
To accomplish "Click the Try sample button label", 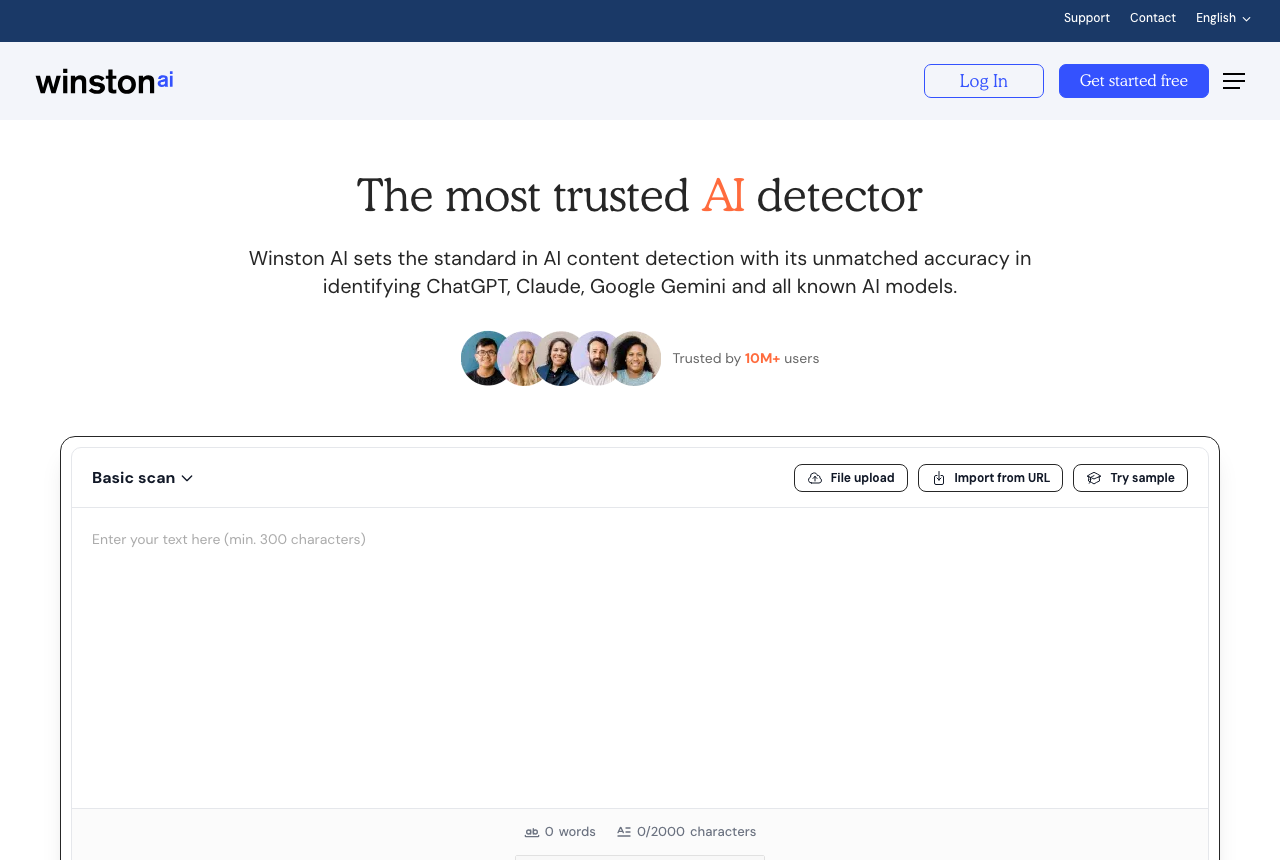I will pyautogui.click(x=1142, y=478).
